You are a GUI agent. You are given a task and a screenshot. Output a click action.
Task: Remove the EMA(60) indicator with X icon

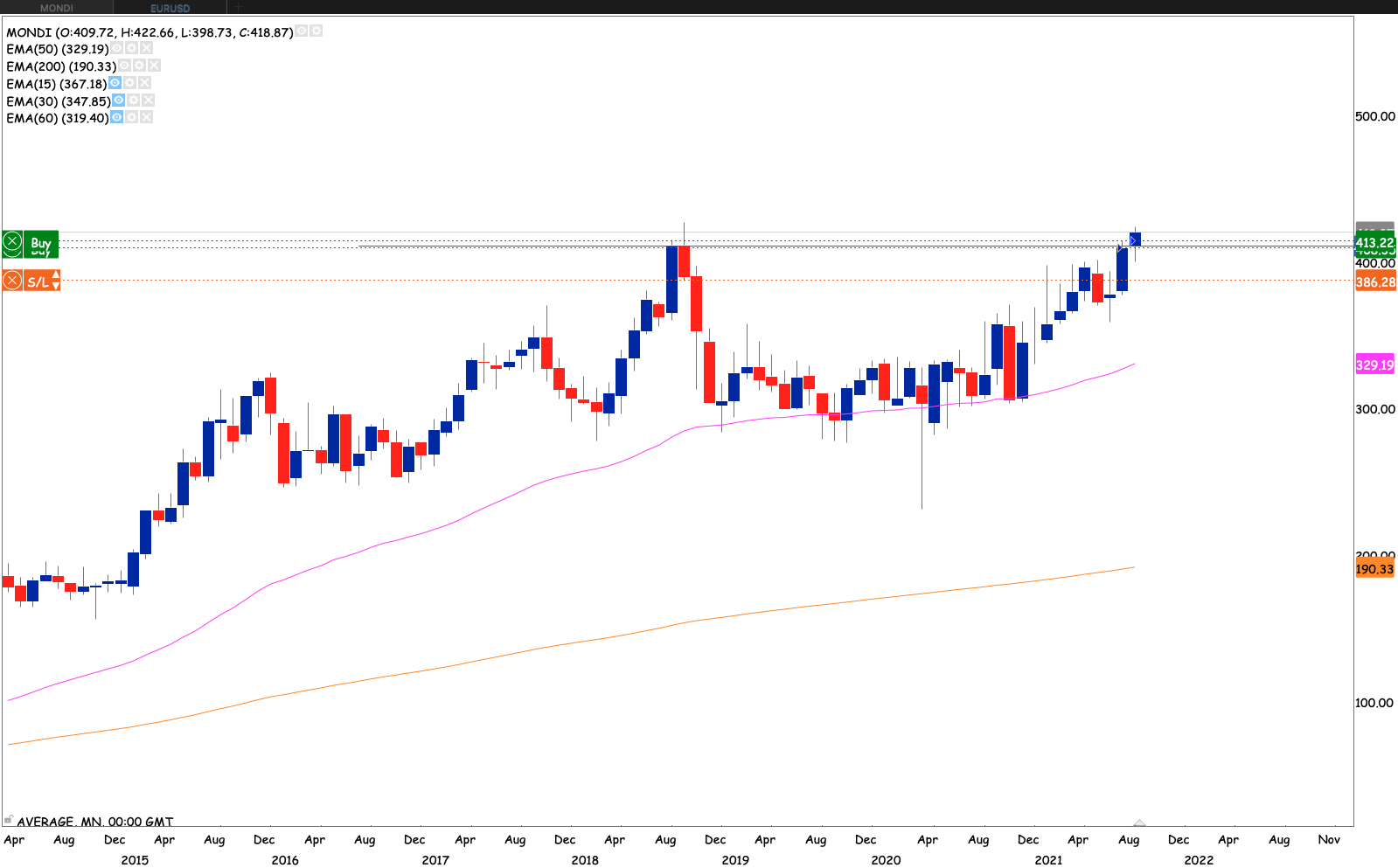tap(147, 117)
